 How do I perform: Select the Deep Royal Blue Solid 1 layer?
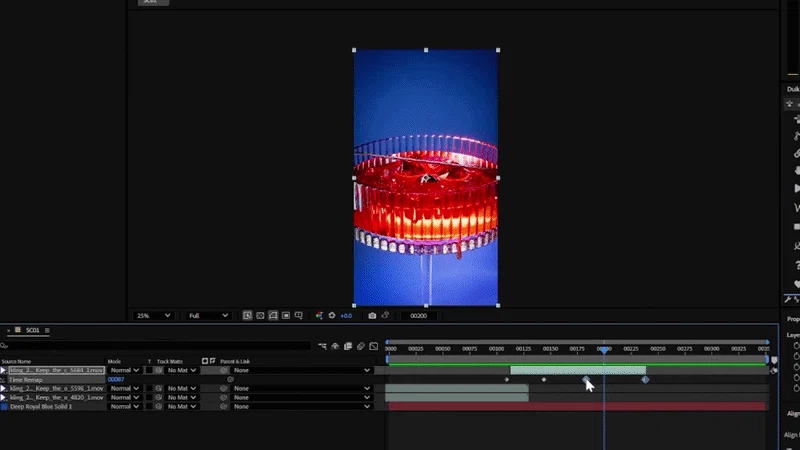click(41, 407)
